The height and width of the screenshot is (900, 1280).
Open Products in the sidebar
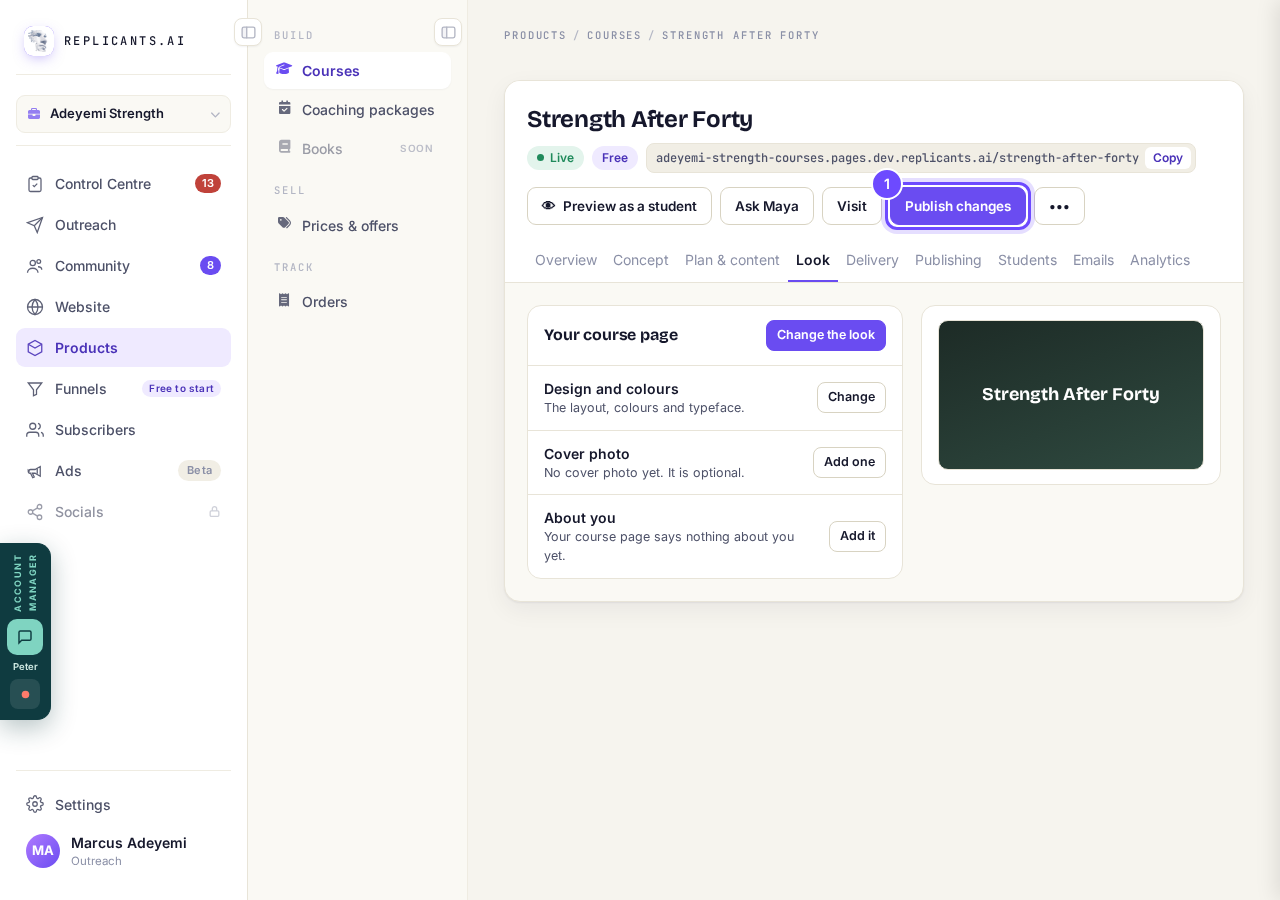tap(124, 348)
